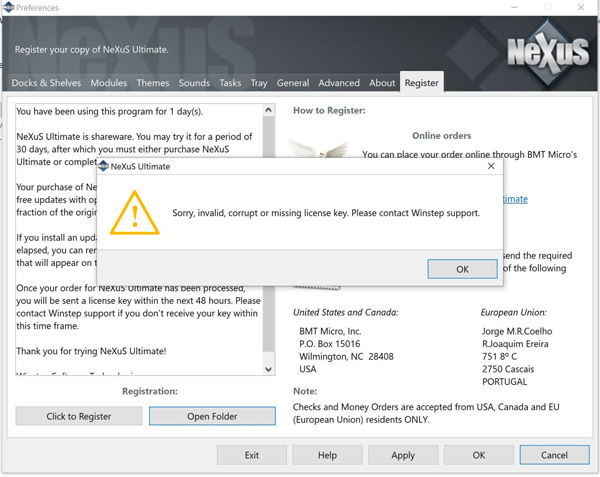The width and height of the screenshot is (600, 477).
Task: Open Help from the bottom buttons
Action: pos(327,455)
